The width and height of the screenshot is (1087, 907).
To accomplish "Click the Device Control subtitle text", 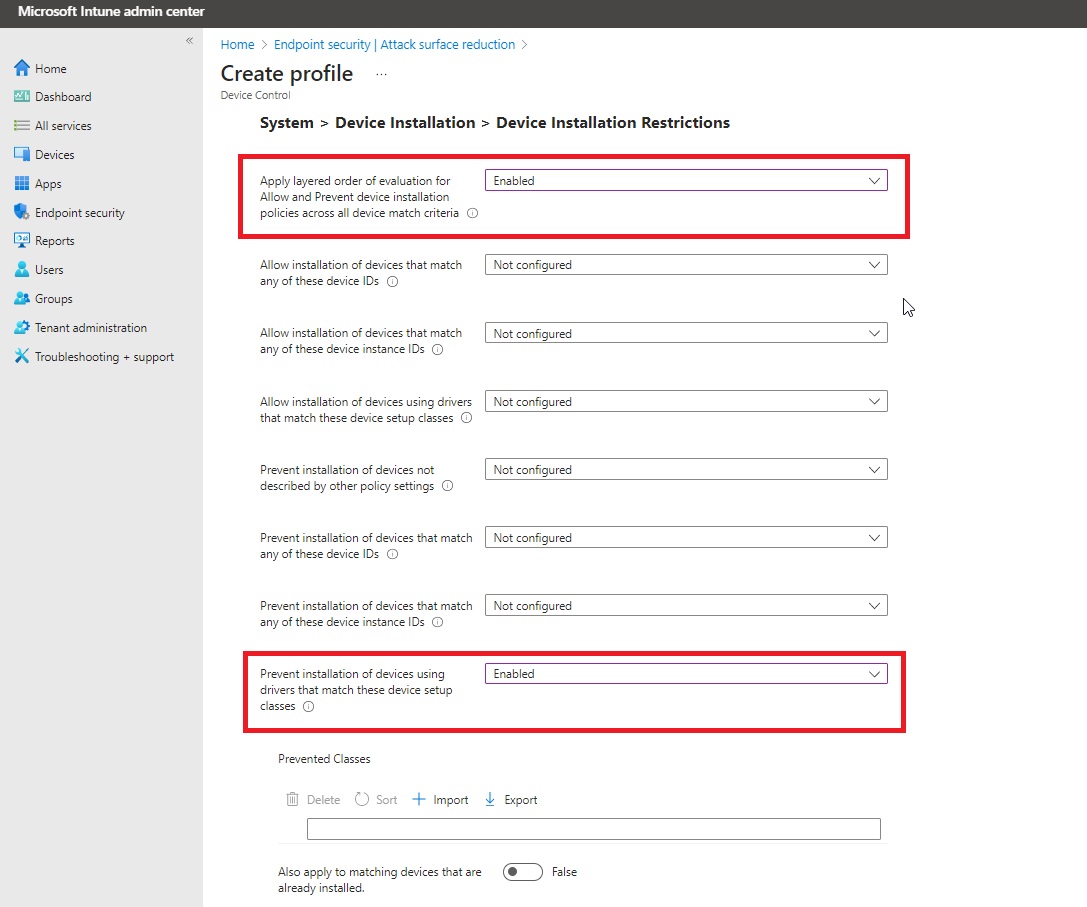I will click(255, 95).
